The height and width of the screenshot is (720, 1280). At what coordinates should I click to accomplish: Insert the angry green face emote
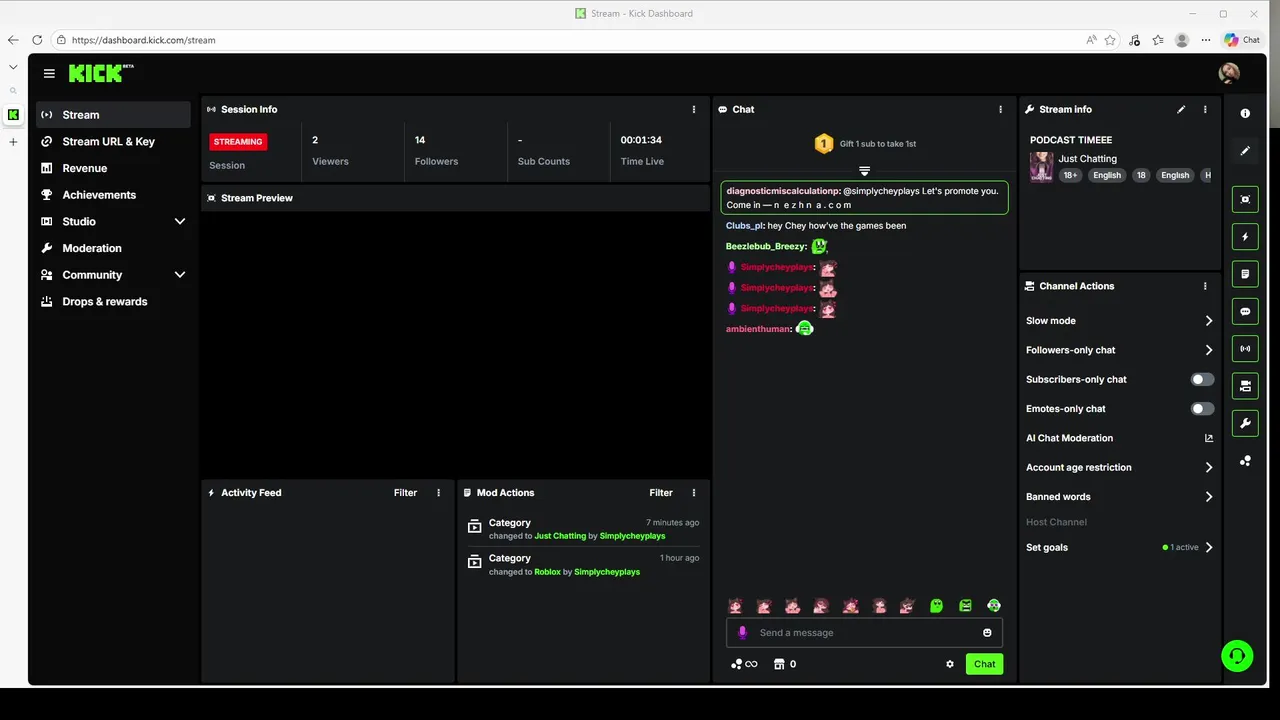[965, 605]
